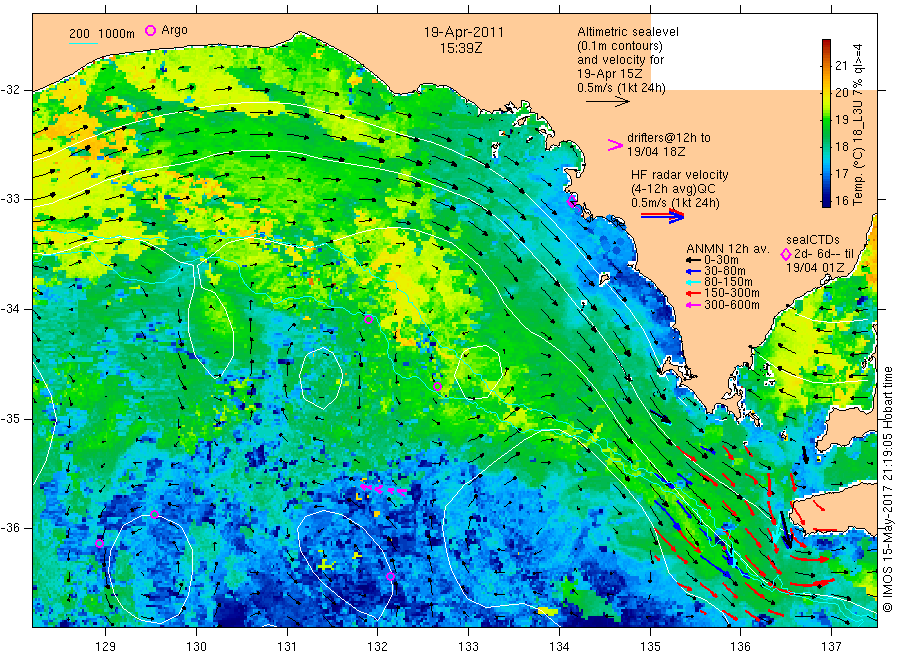
Task: Click the Argo float marker near 129E, 36.1S
Action: click(x=99, y=543)
